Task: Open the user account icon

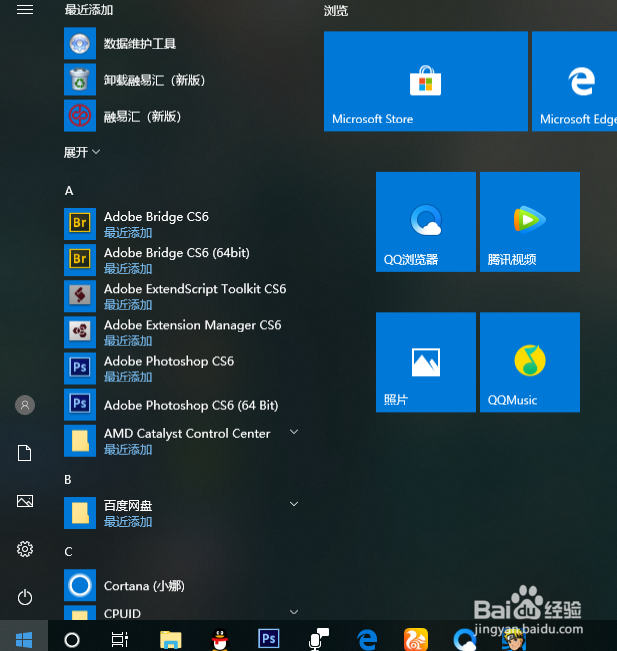Action: click(x=25, y=405)
